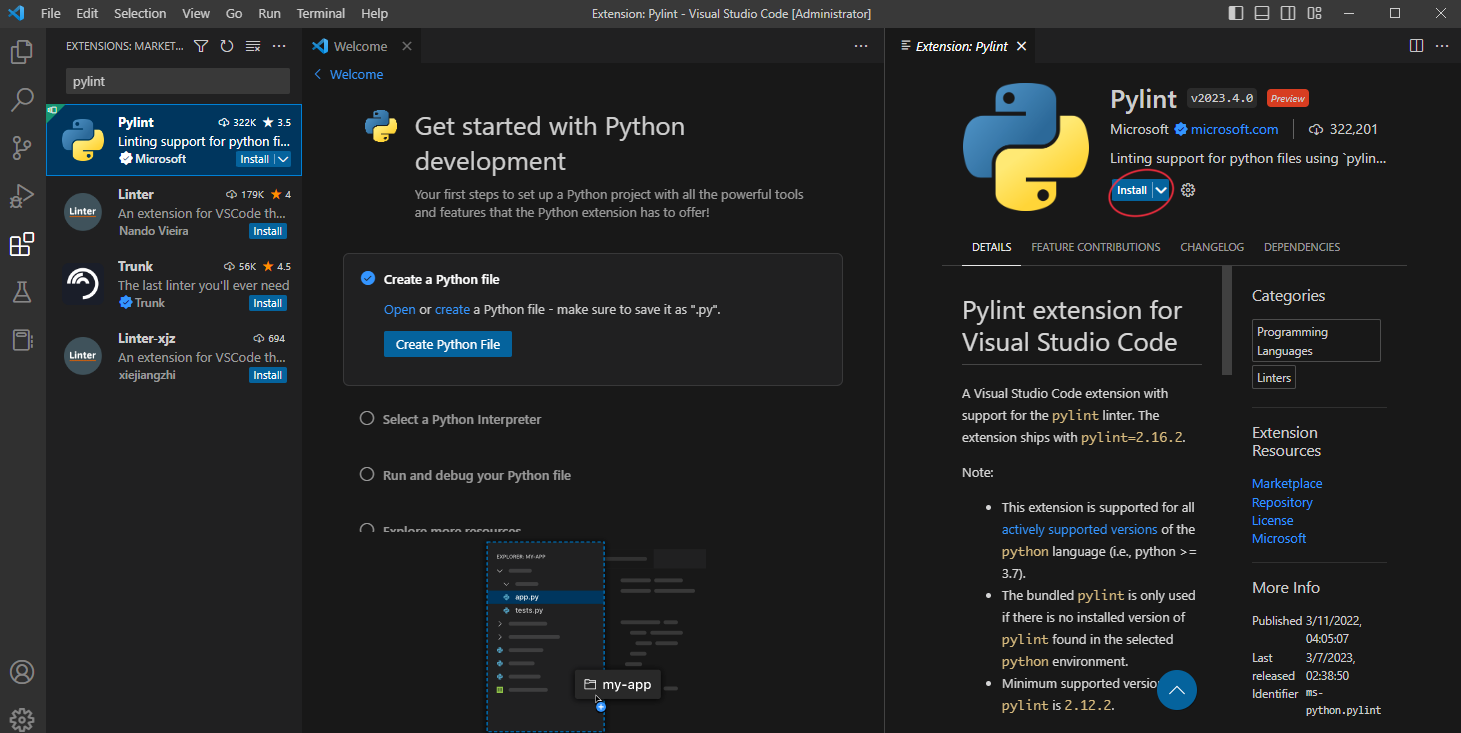Open the Install dropdown arrow in the Pylint list item
Screen dimensions: 1461x733
283,159
